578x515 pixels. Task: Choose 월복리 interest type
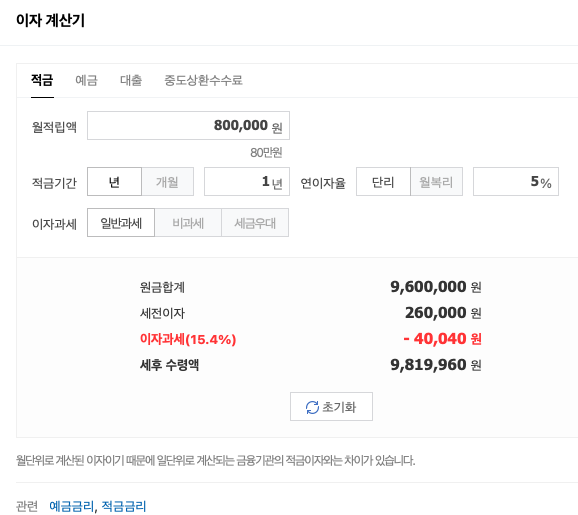coord(436,182)
